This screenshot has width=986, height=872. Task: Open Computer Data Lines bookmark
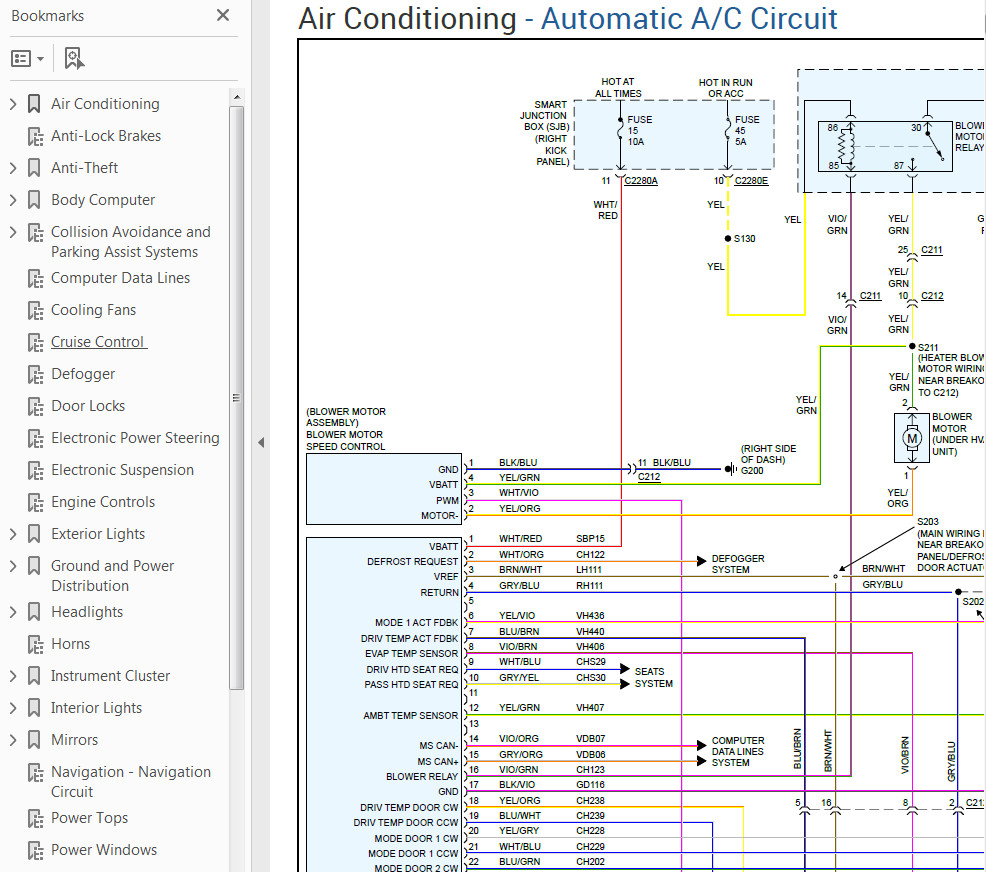click(120, 278)
